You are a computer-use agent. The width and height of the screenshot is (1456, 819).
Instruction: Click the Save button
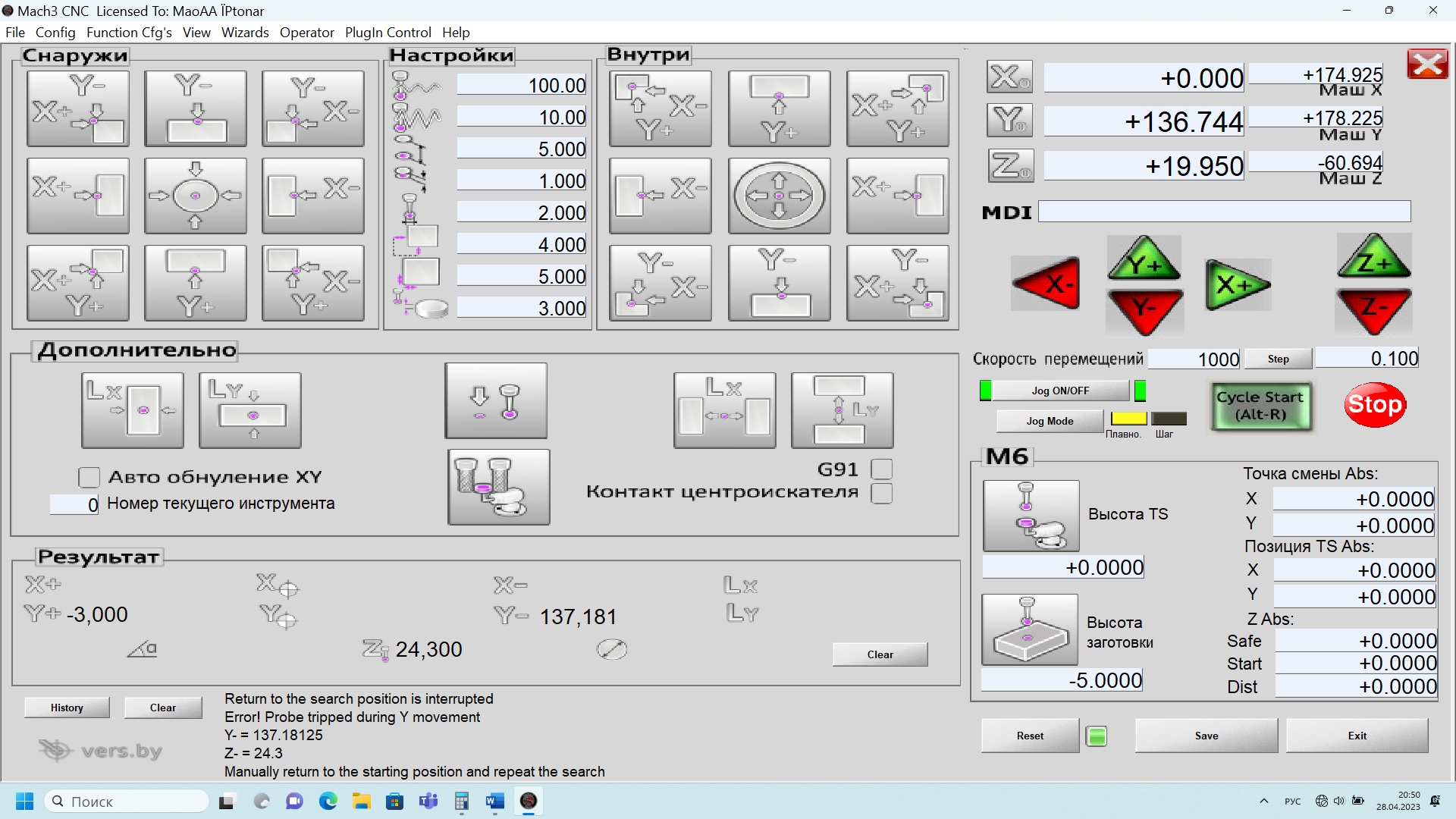click(1206, 736)
